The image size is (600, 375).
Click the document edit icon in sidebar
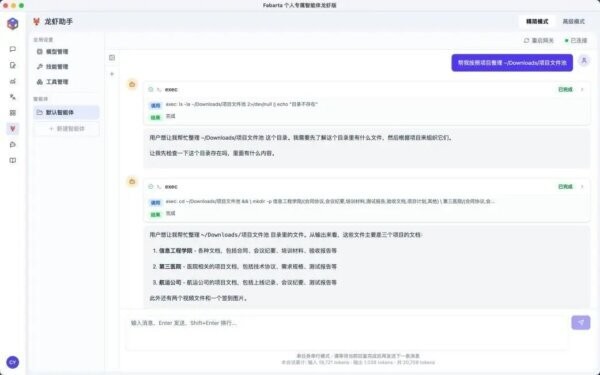pos(13,65)
